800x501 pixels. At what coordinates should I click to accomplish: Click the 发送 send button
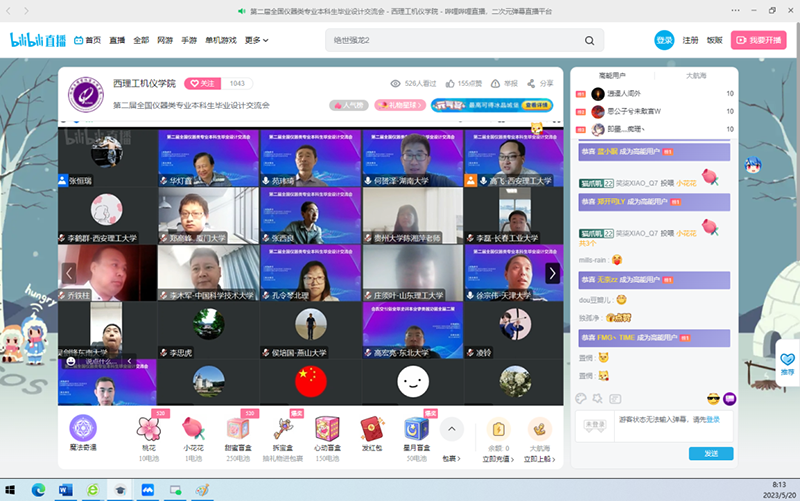click(711, 453)
